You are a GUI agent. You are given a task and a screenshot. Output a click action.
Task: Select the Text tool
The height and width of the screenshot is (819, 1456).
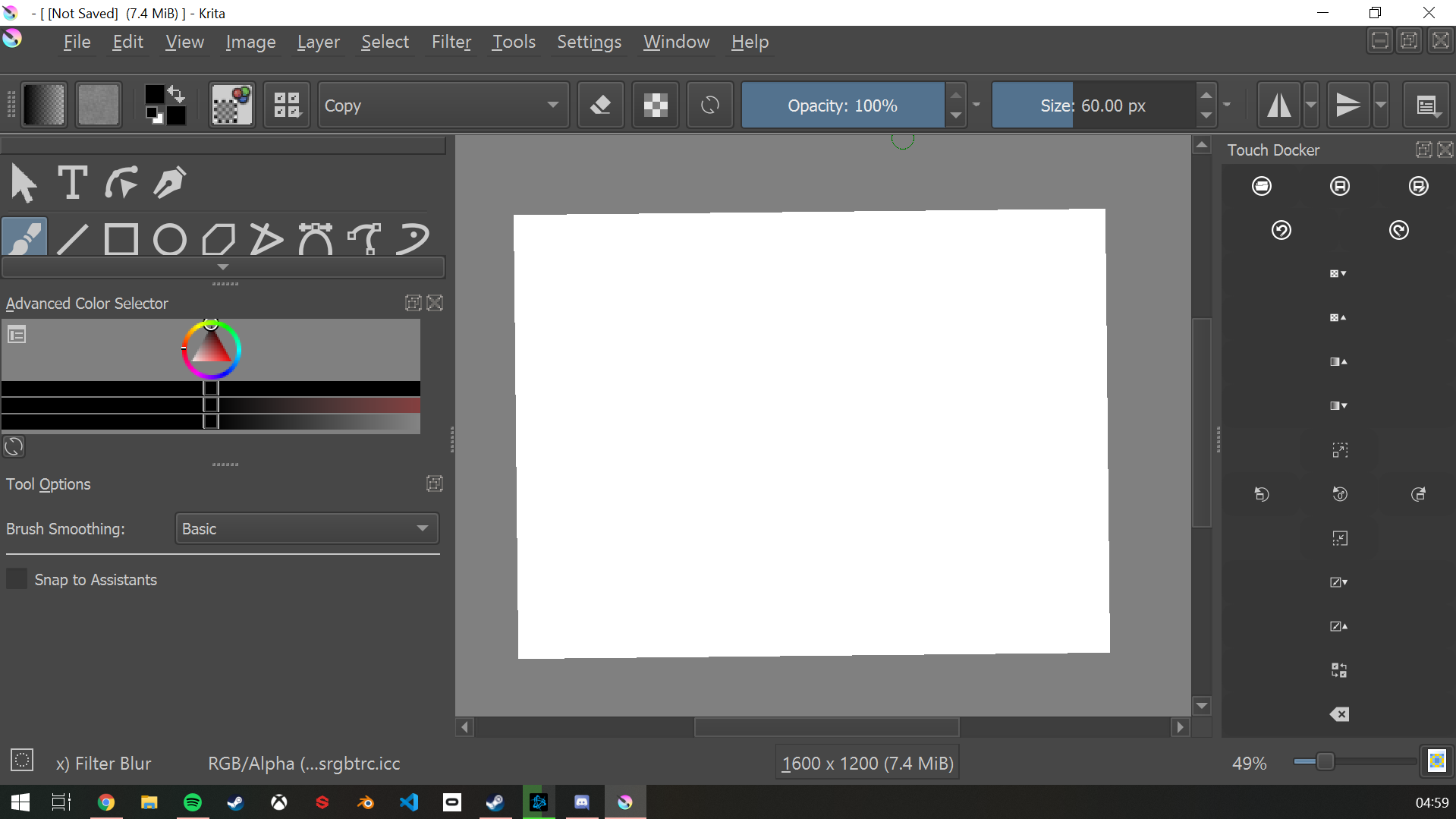pos(71,182)
